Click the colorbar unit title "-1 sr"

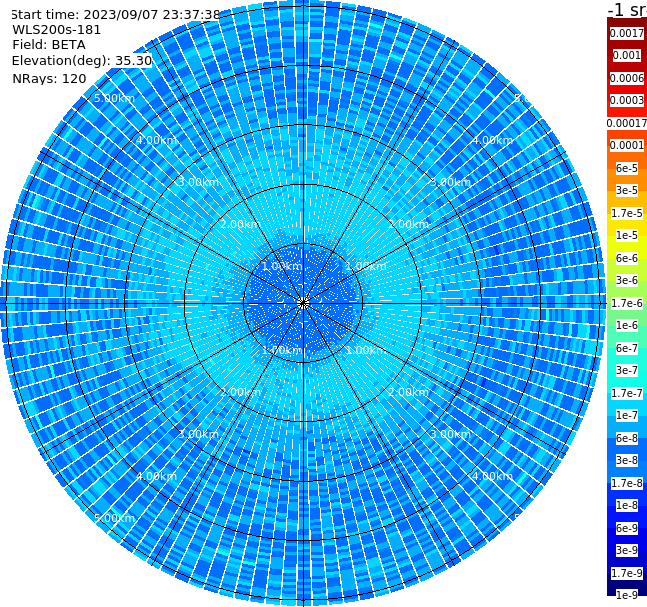coord(627,10)
